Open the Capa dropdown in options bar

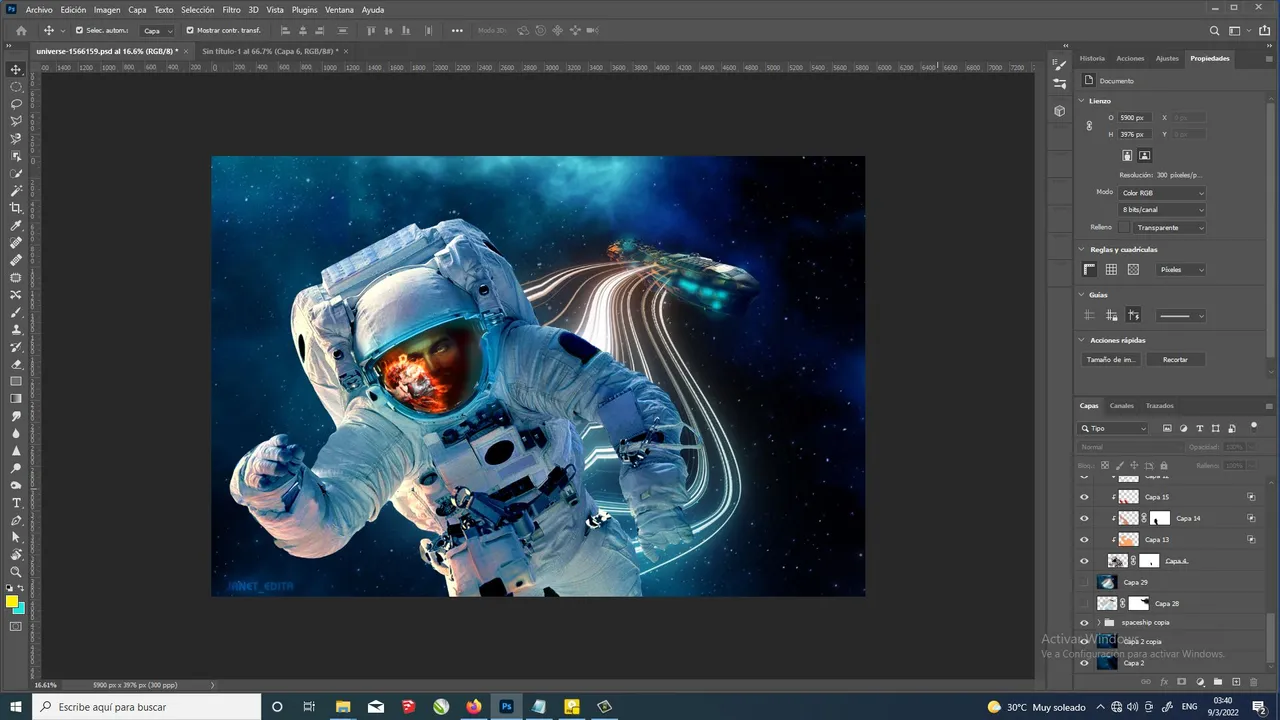coord(156,31)
